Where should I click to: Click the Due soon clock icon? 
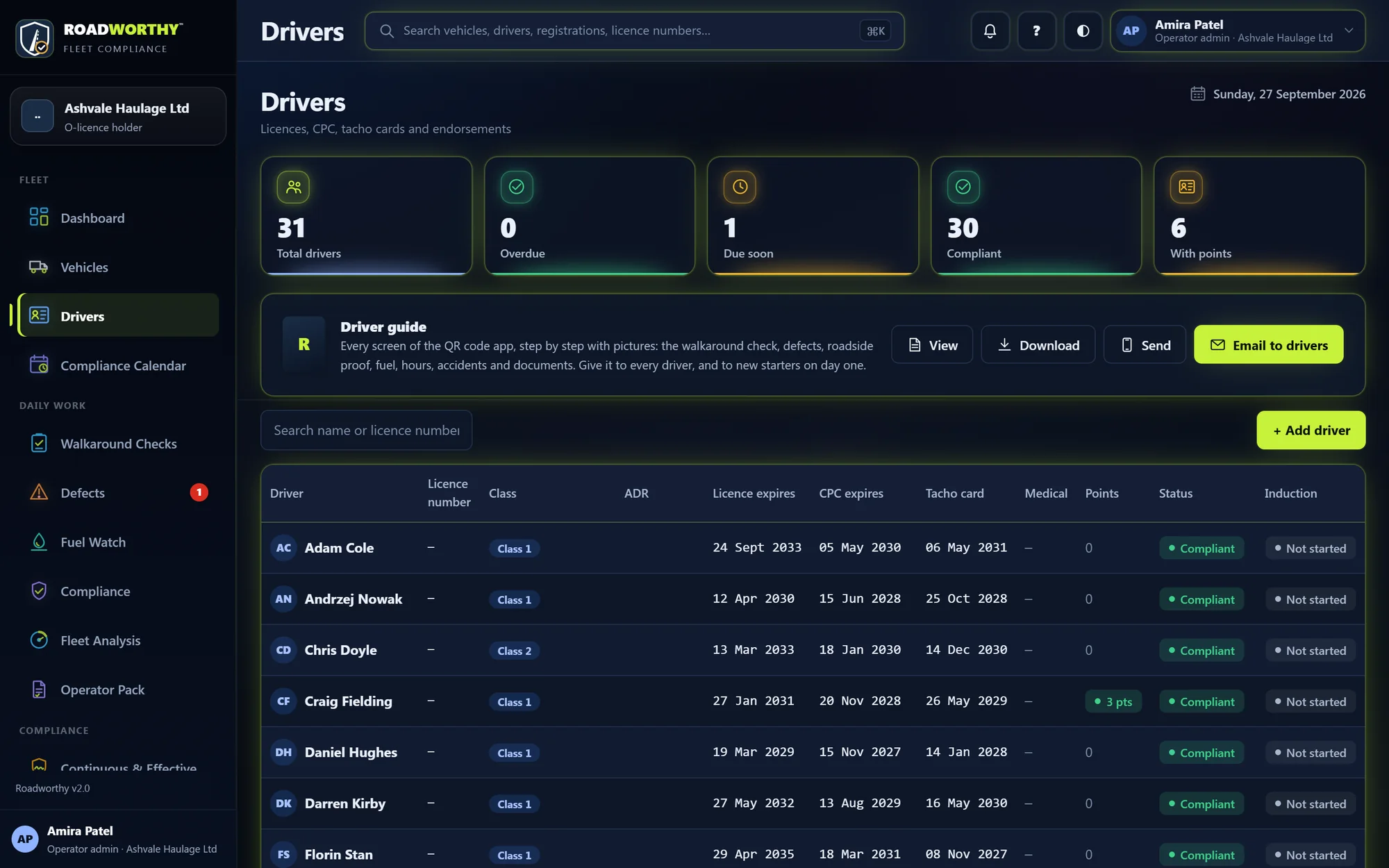coord(740,187)
